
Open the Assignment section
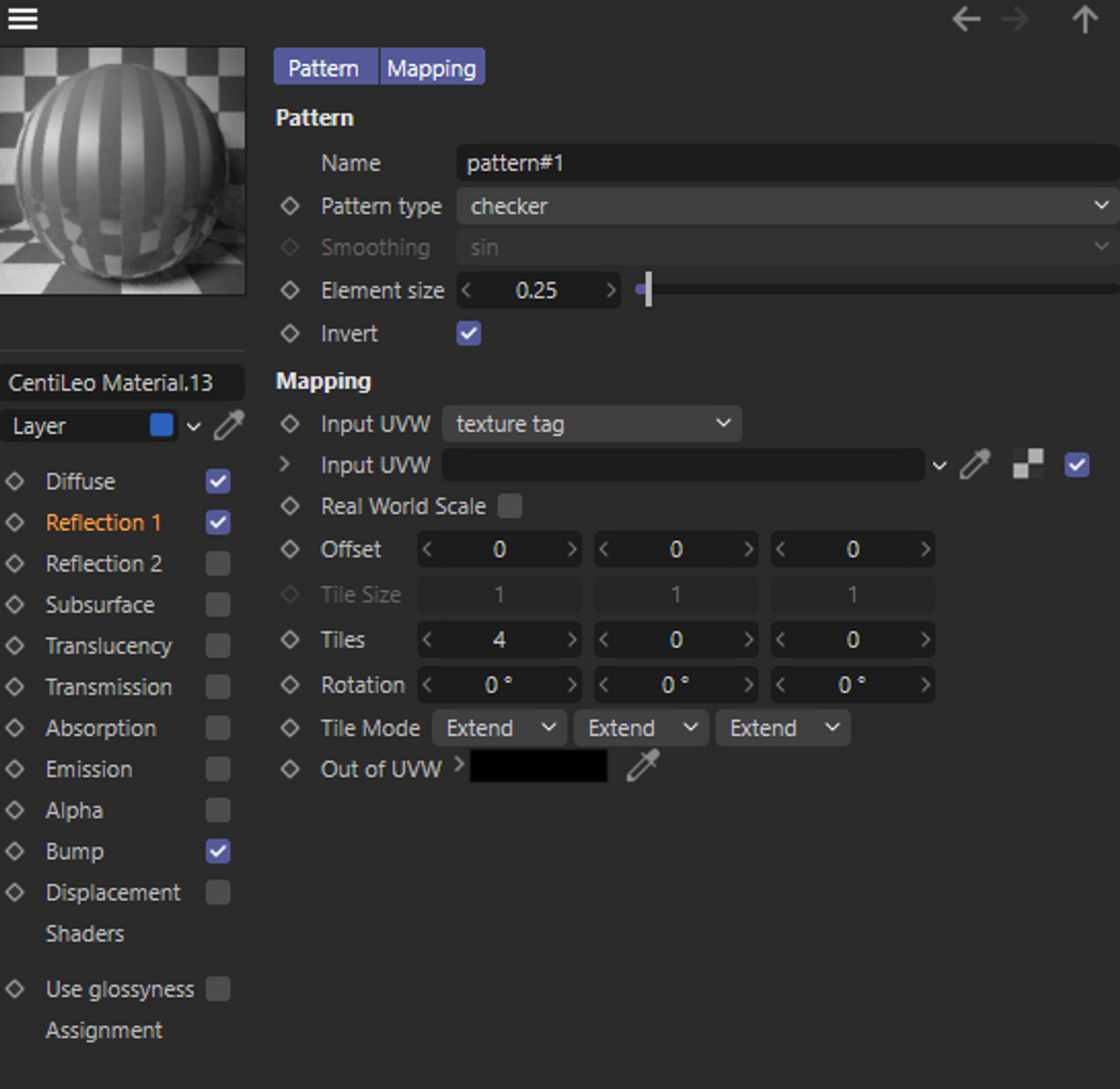coord(104,1030)
